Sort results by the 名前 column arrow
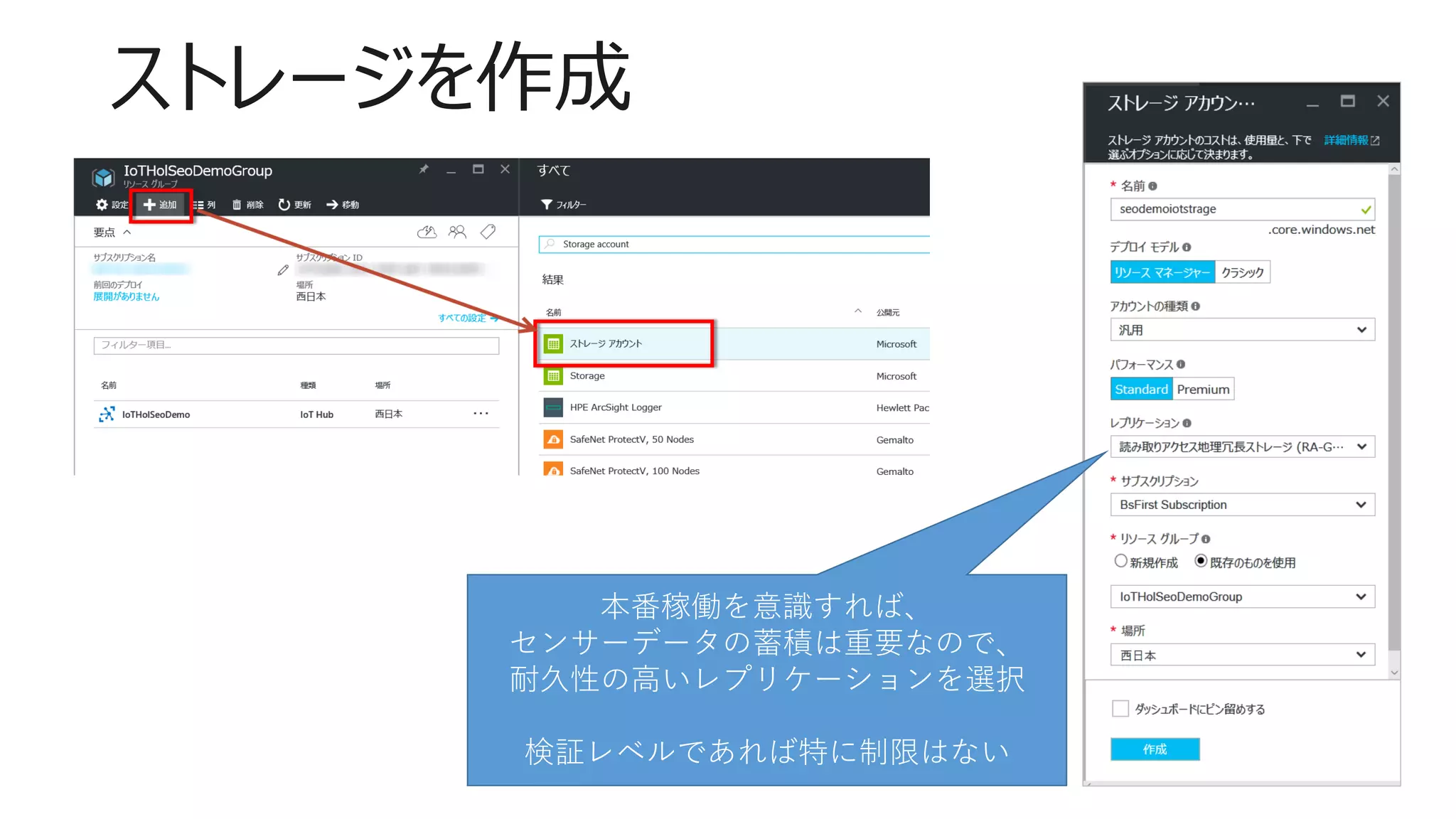The width and height of the screenshot is (1456, 819). 858,311
